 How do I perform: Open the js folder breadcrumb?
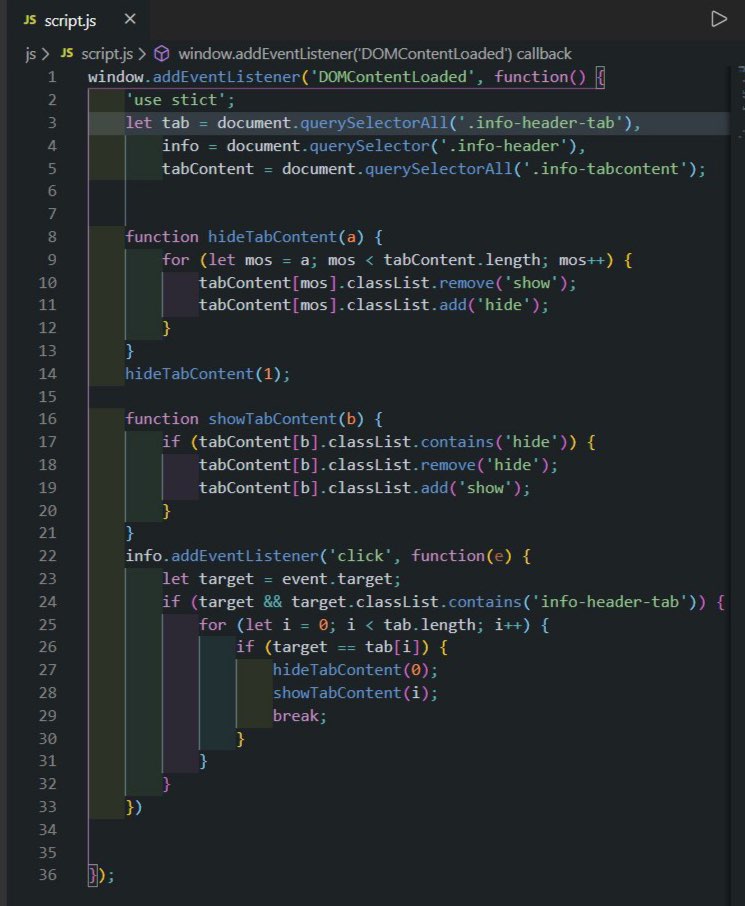(30, 54)
